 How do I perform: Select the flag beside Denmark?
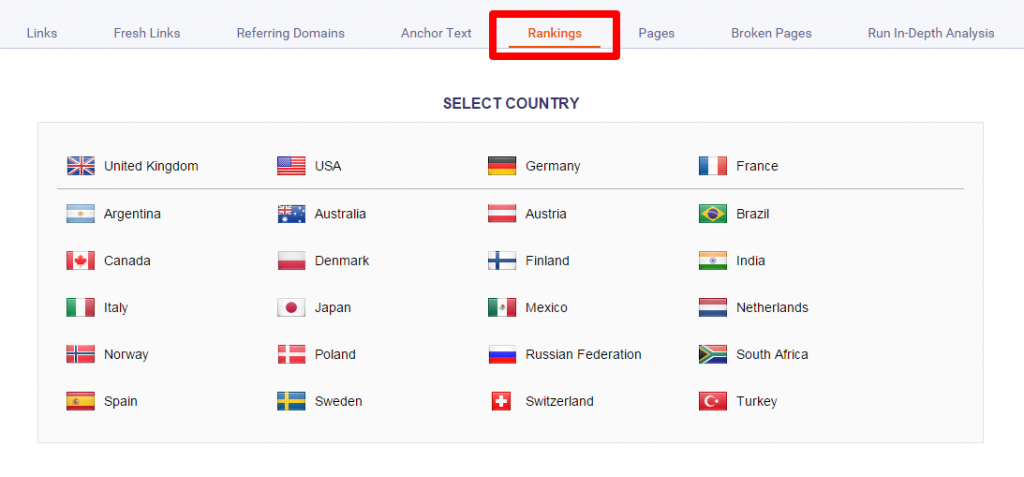point(291,261)
